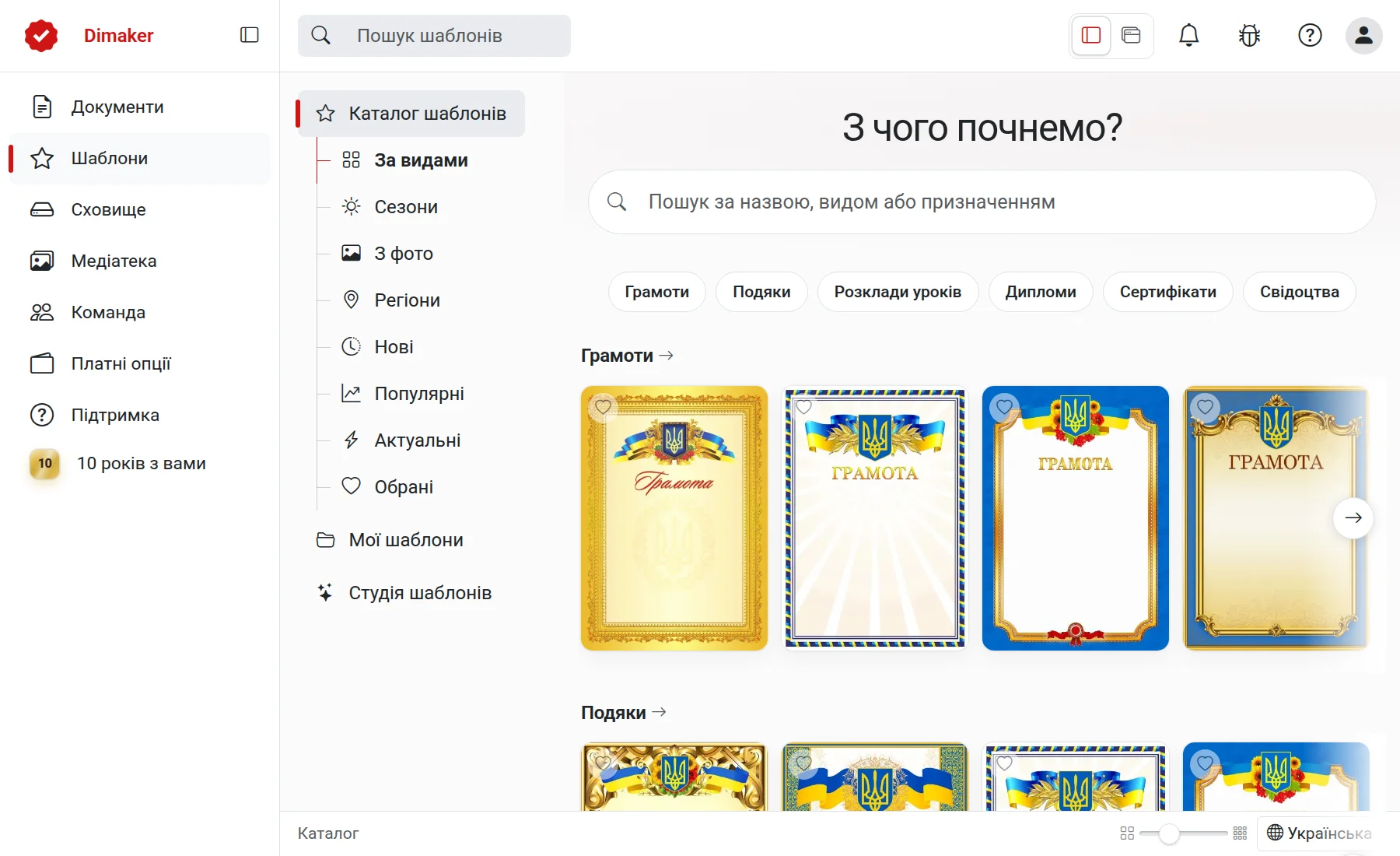Viewport: 1400px width, 856px height.
Task: Open the bug report icon
Action: click(1249, 35)
